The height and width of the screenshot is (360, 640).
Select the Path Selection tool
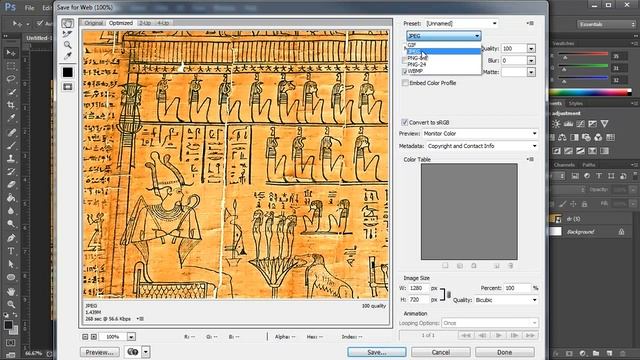pos(11,264)
